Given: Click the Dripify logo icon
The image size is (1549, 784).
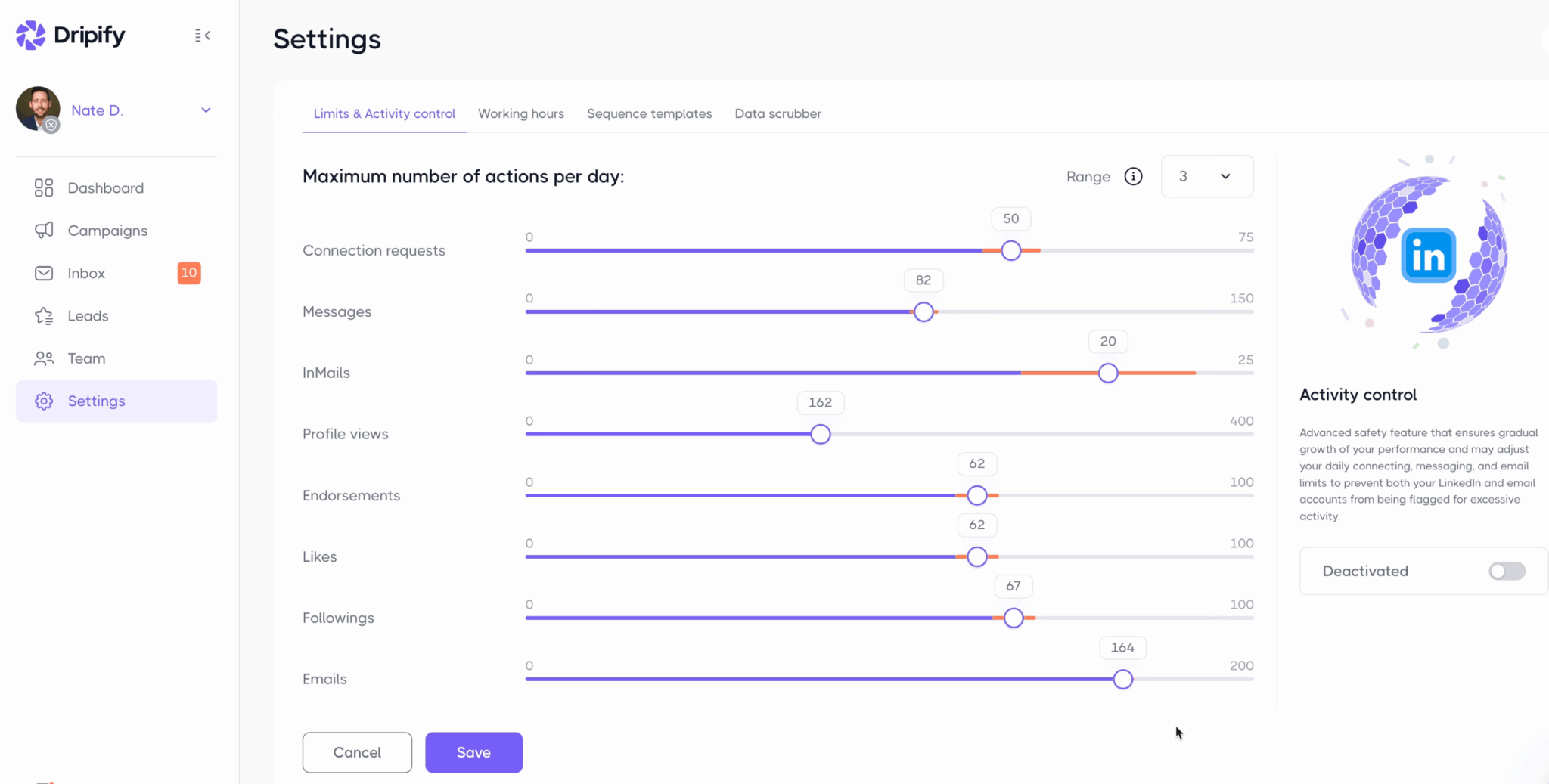Looking at the screenshot, I should pos(30,35).
